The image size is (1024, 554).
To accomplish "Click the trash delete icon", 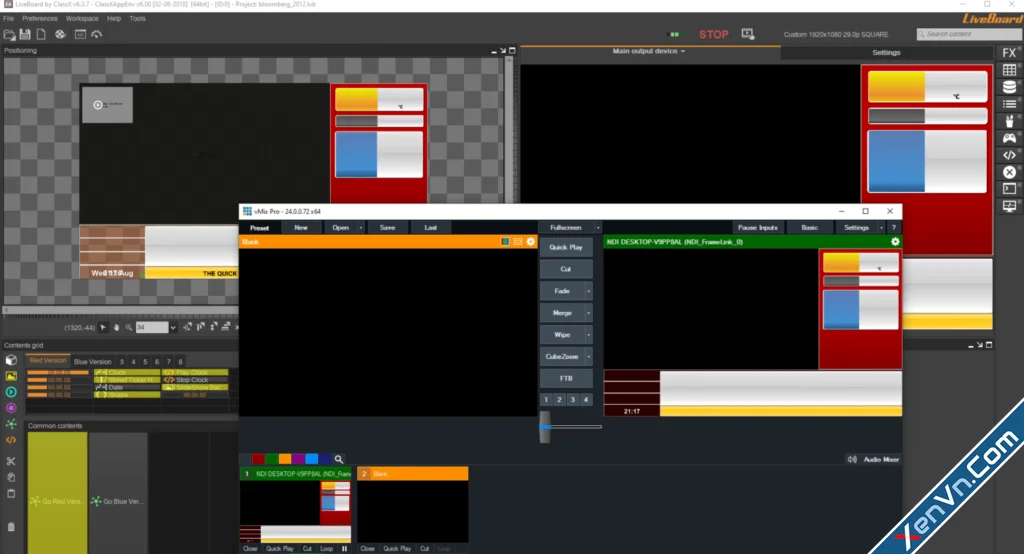I will (11, 527).
